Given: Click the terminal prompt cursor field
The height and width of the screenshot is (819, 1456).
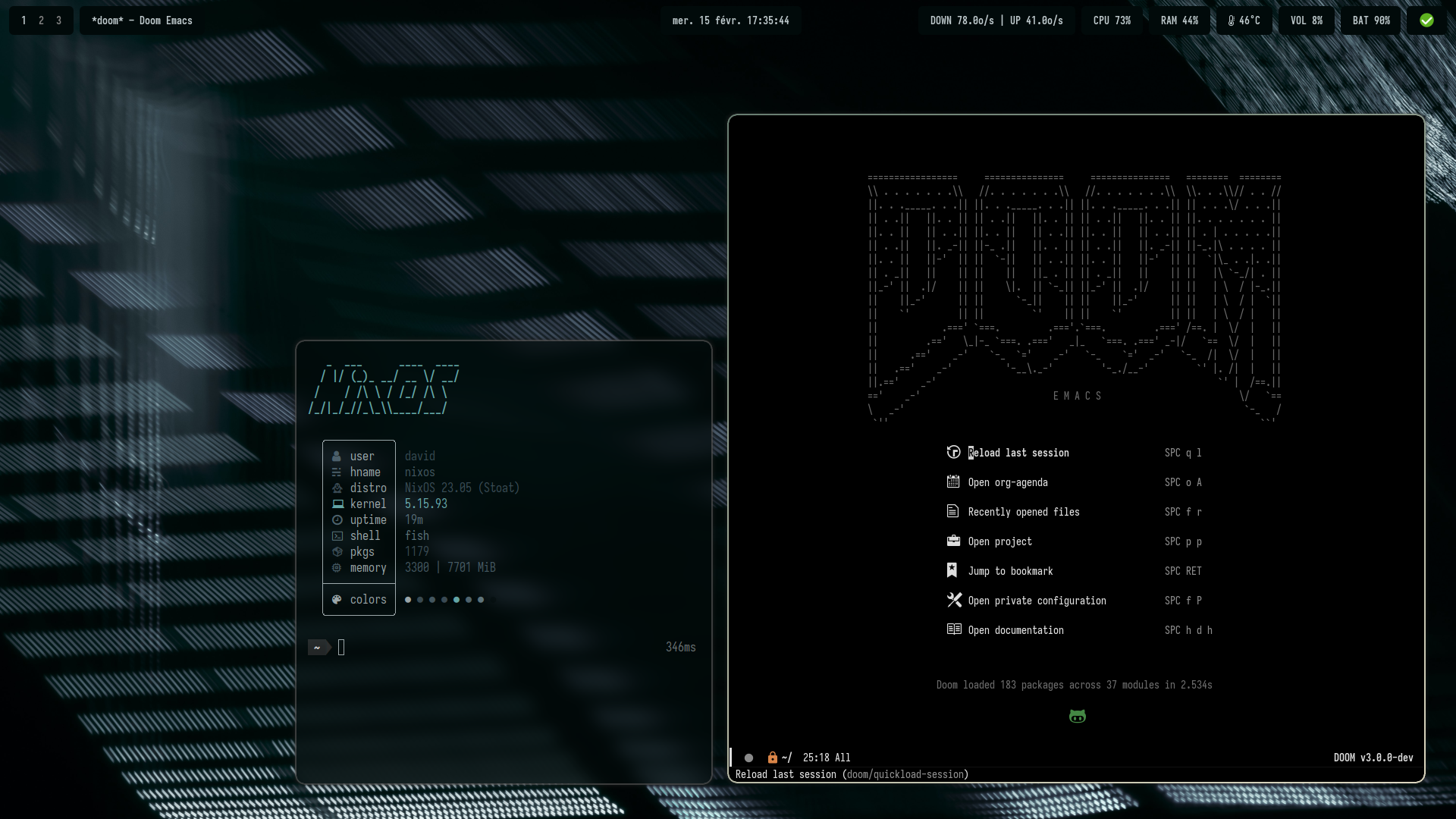Looking at the screenshot, I should pos(341,647).
